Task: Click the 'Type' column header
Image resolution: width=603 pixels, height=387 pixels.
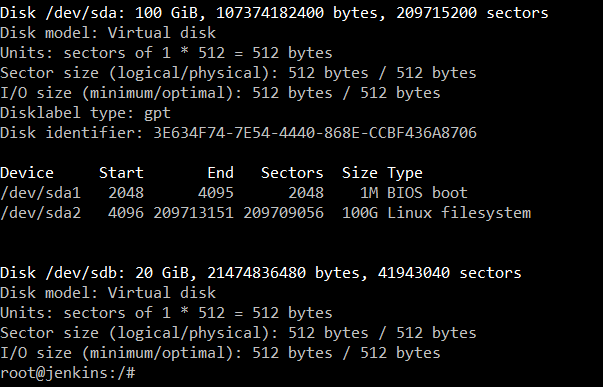Action: click(x=405, y=173)
